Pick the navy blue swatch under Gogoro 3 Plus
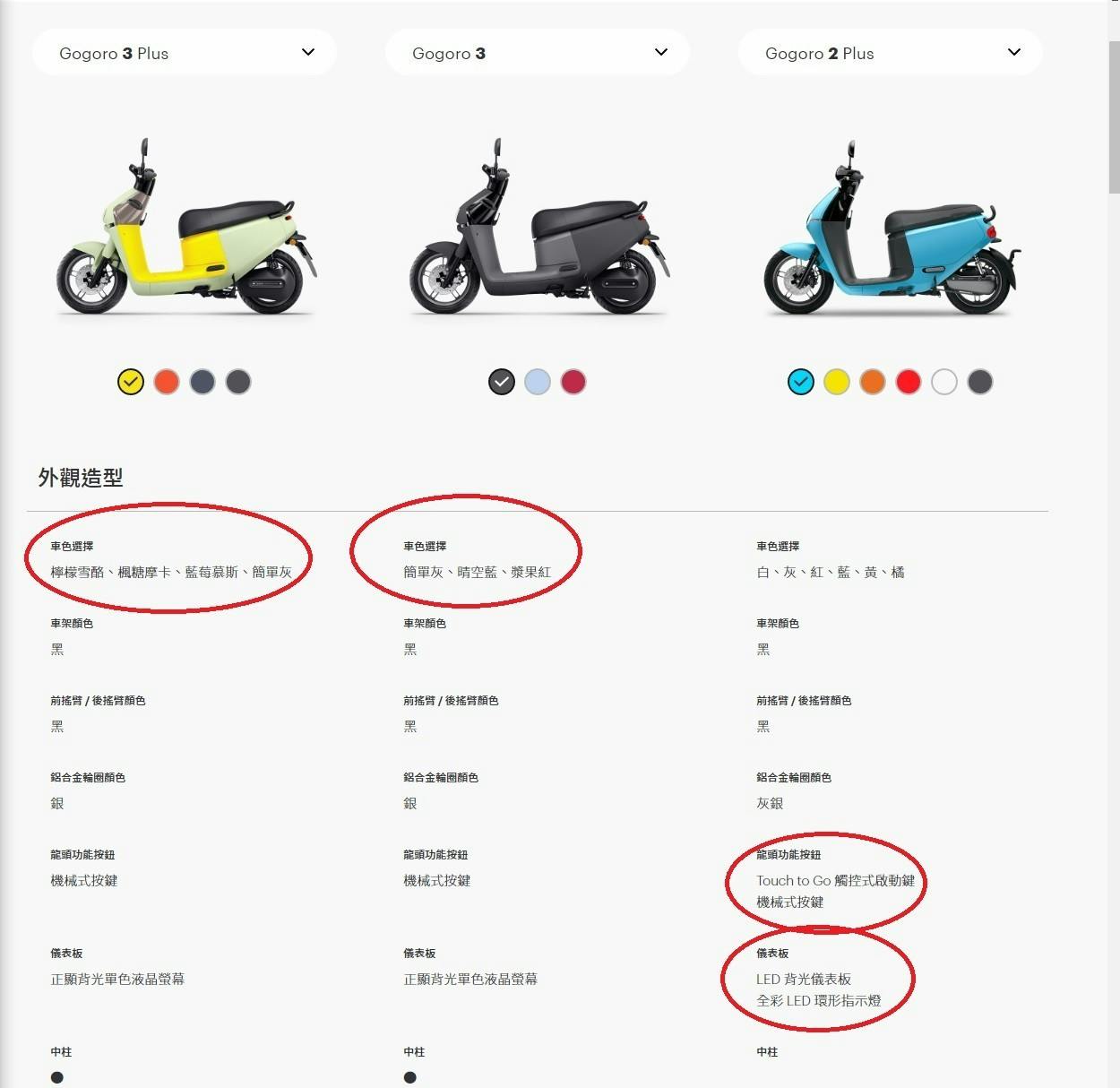 pos(202,382)
